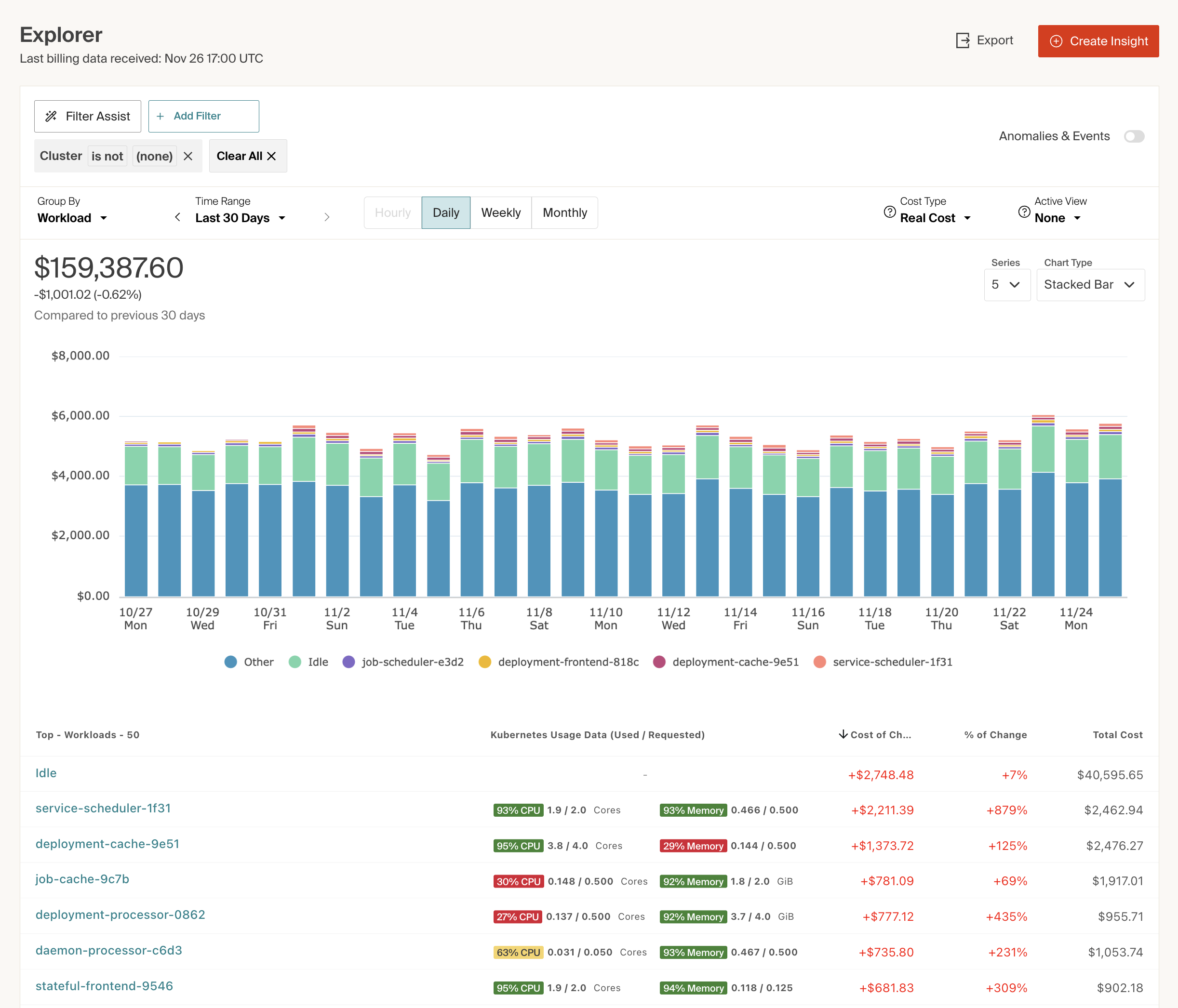Switch to the Weekly view tab
Image resolution: width=1178 pixels, height=1008 pixels.
click(x=501, y=212)
